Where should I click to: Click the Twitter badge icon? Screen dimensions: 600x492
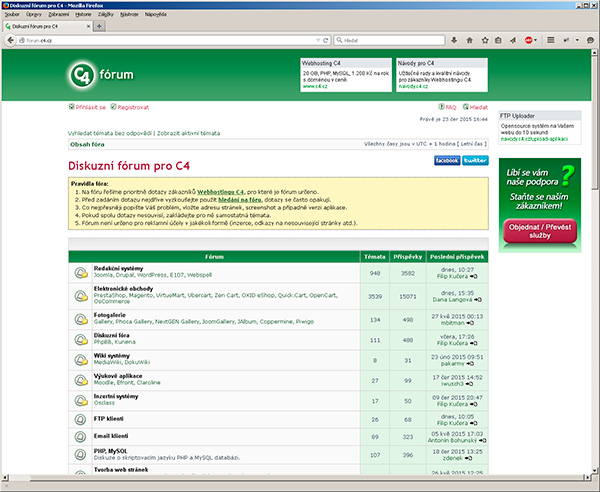pos(475,160)
